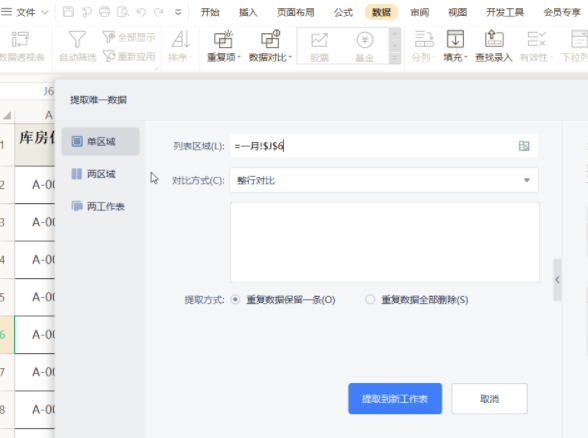Click the 提取到新工作表 button
The image size is (588, 438).
[395, 399]
